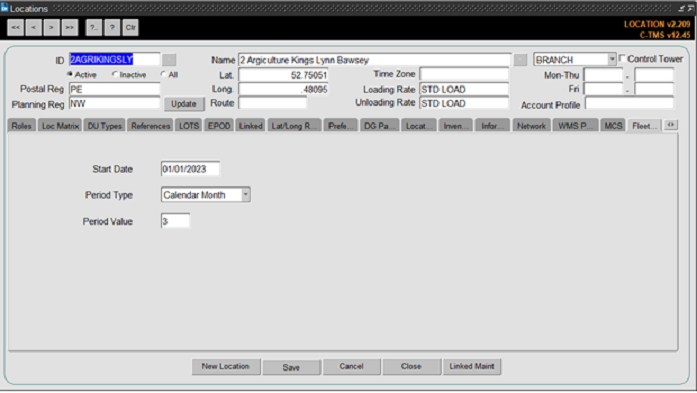
Task: Click the Account Profile field
Action: (x=629, y=104)
